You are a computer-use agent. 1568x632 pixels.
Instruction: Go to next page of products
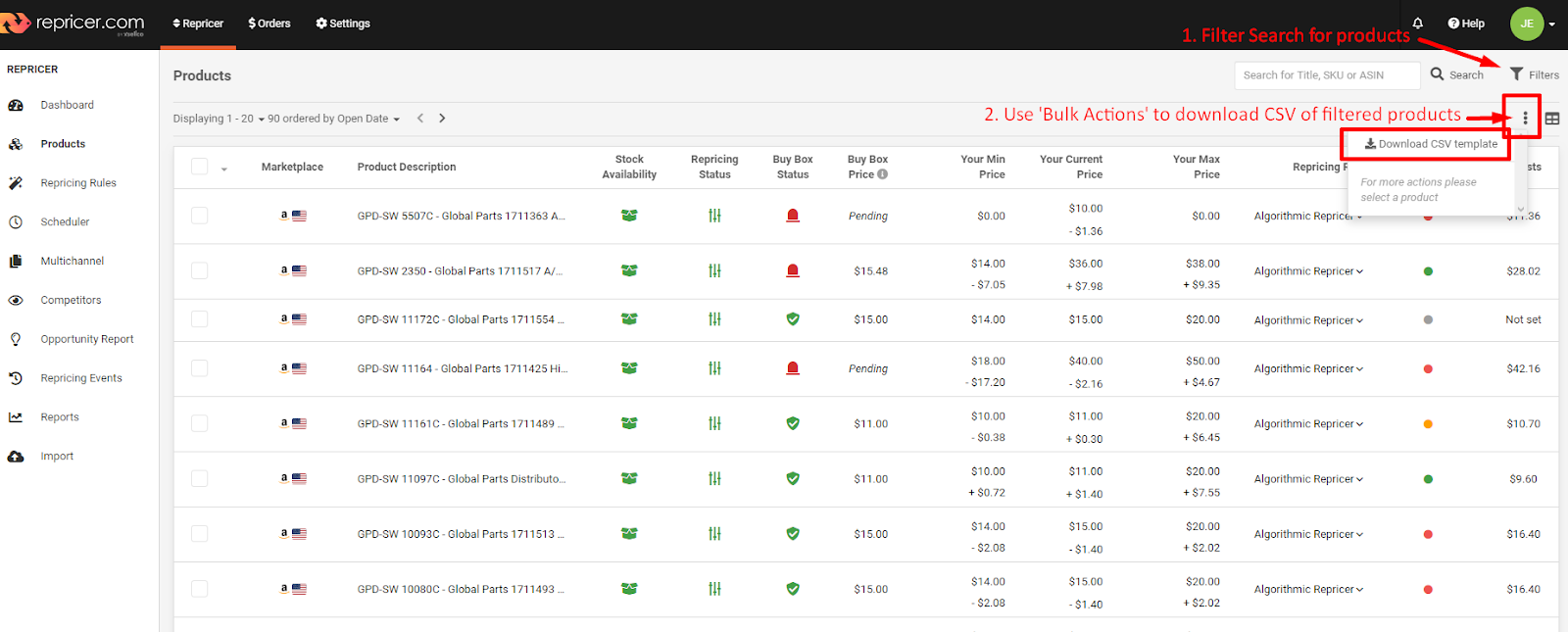pyautogui.click(x=442, y=118)
